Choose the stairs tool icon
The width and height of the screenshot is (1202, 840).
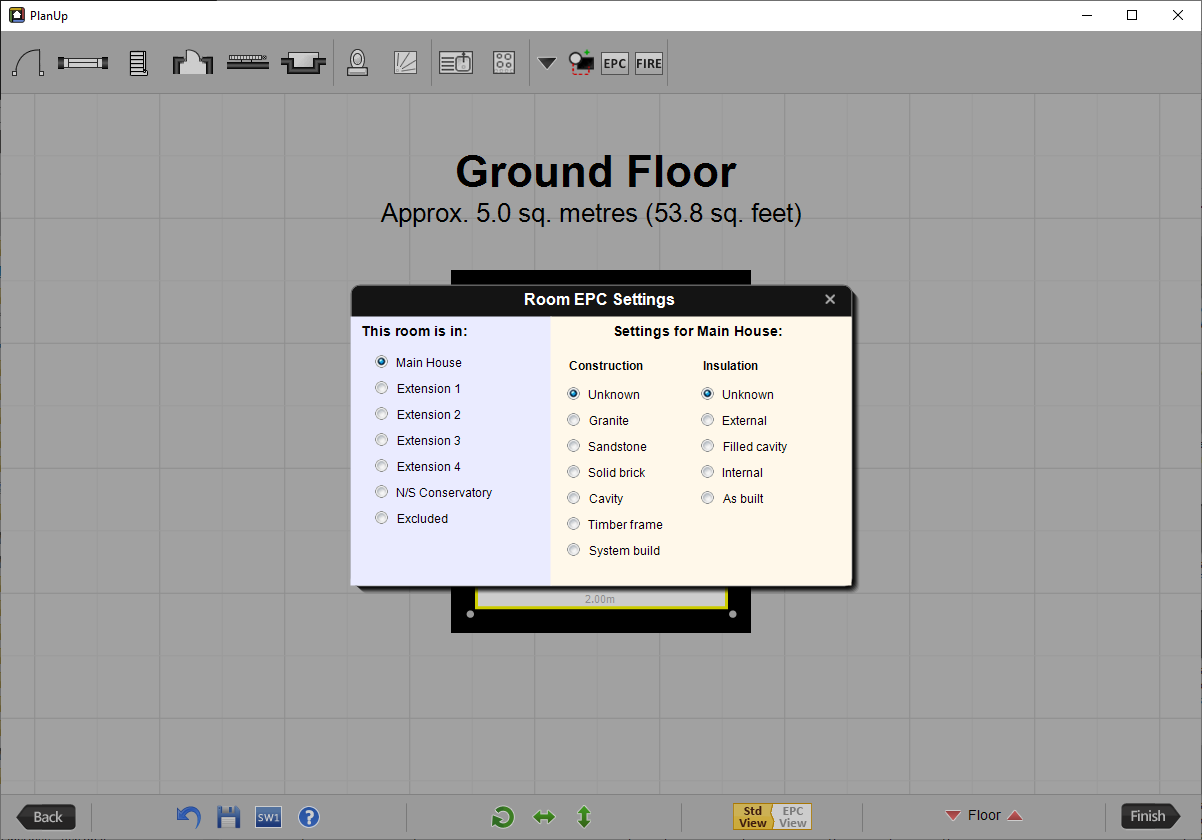(139, 63)
